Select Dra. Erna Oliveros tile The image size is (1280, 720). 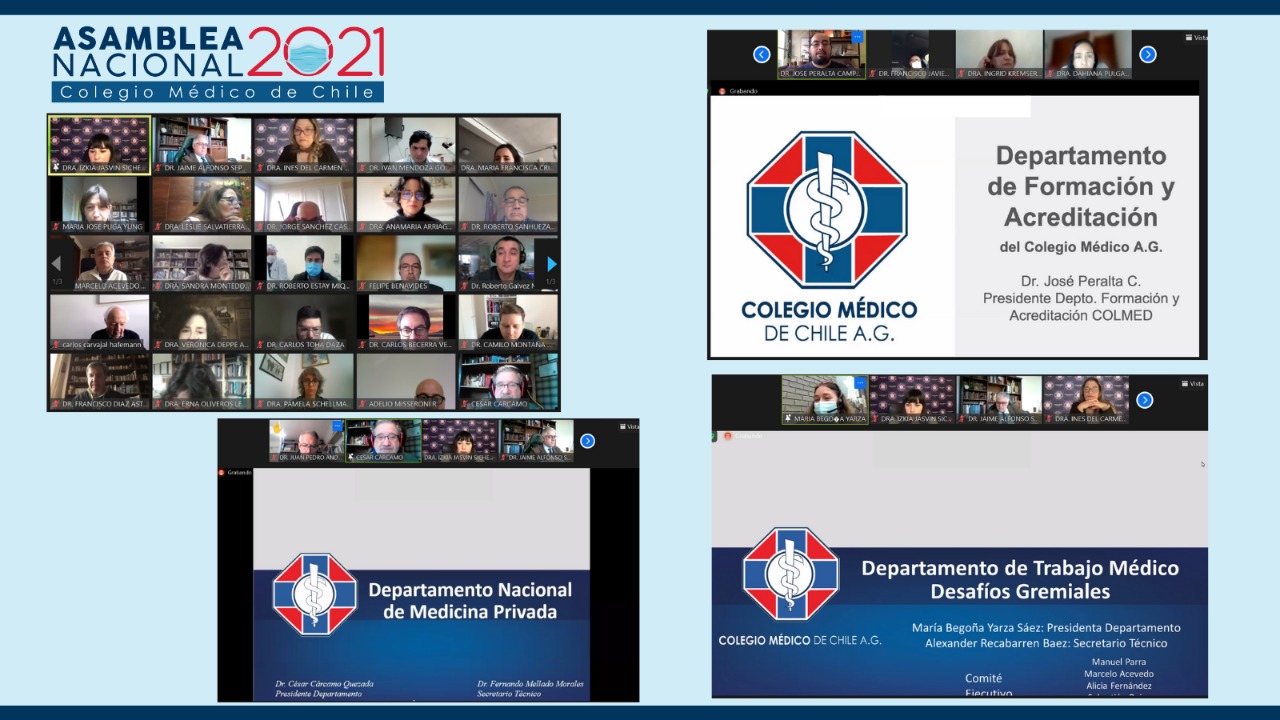(202, 381)
